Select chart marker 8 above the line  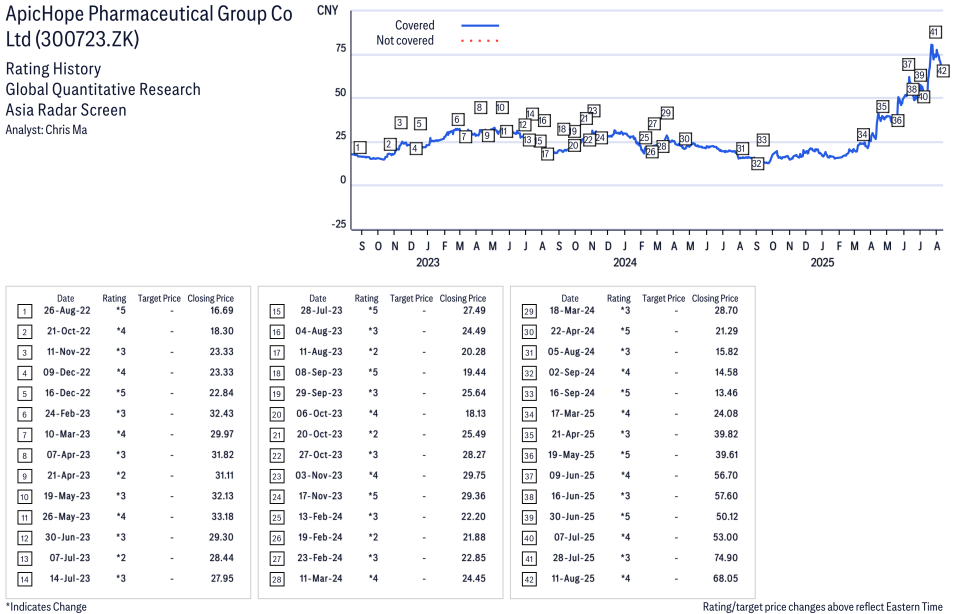[480, 108]
